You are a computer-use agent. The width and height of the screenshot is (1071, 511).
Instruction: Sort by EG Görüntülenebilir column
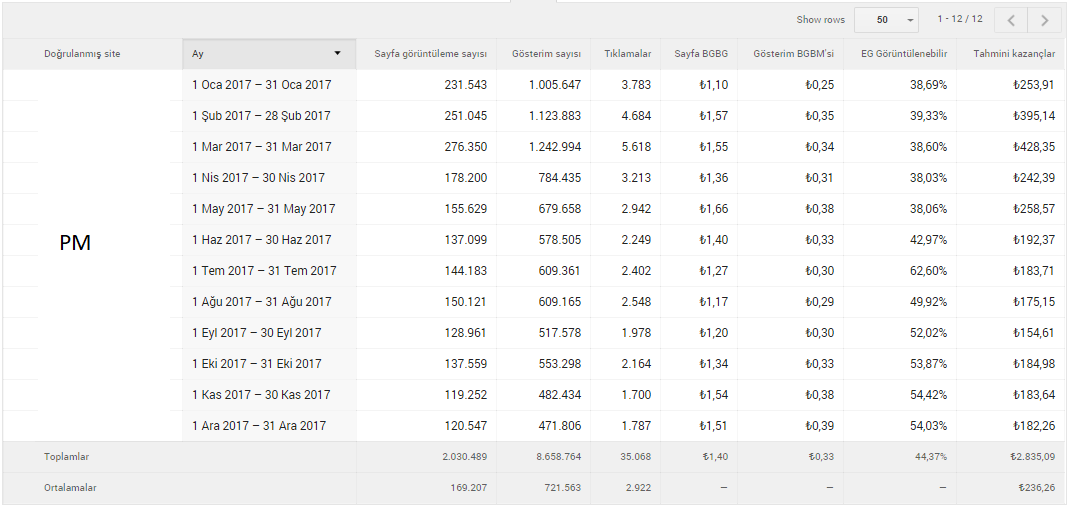tap(905, 54)
